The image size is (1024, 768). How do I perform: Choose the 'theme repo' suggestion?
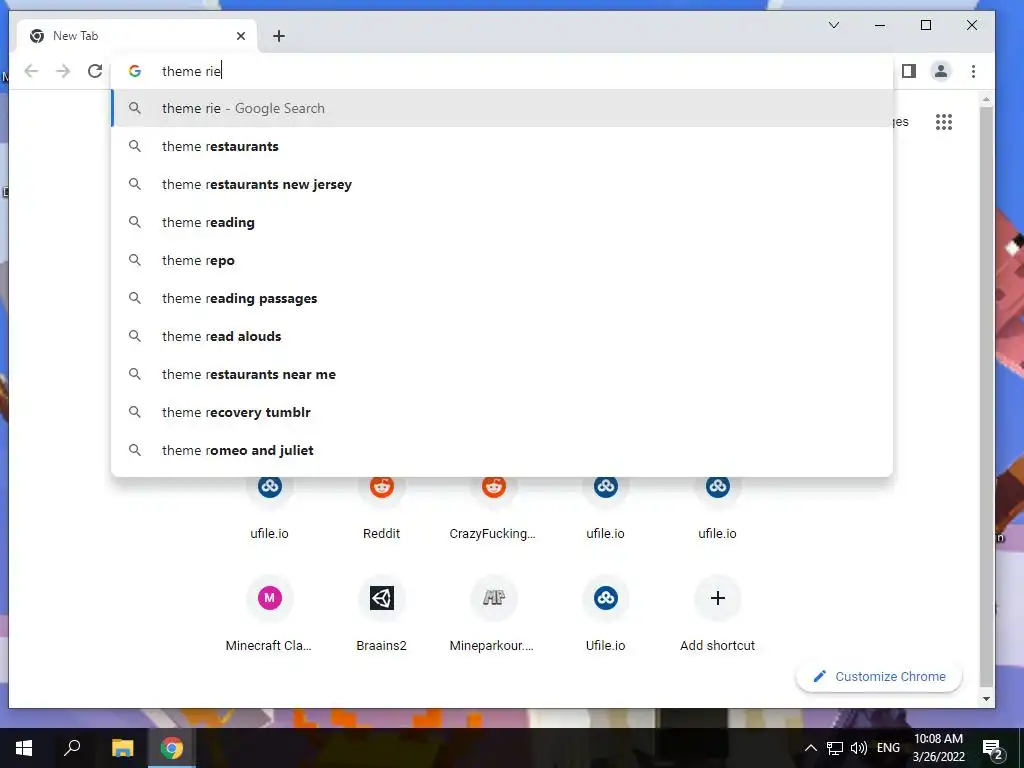(x=502, y=260)
